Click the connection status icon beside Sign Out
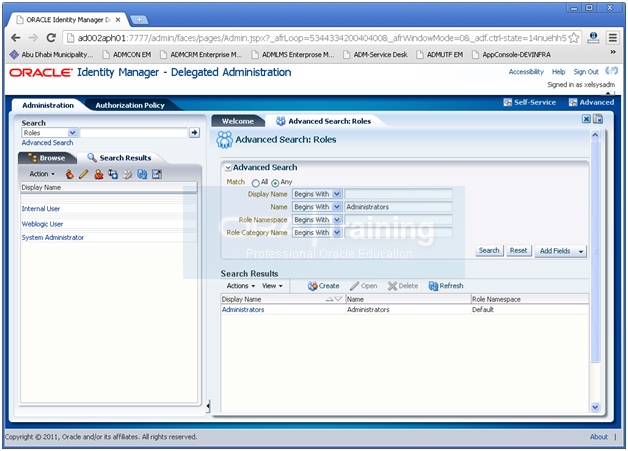 pos(612,71)
